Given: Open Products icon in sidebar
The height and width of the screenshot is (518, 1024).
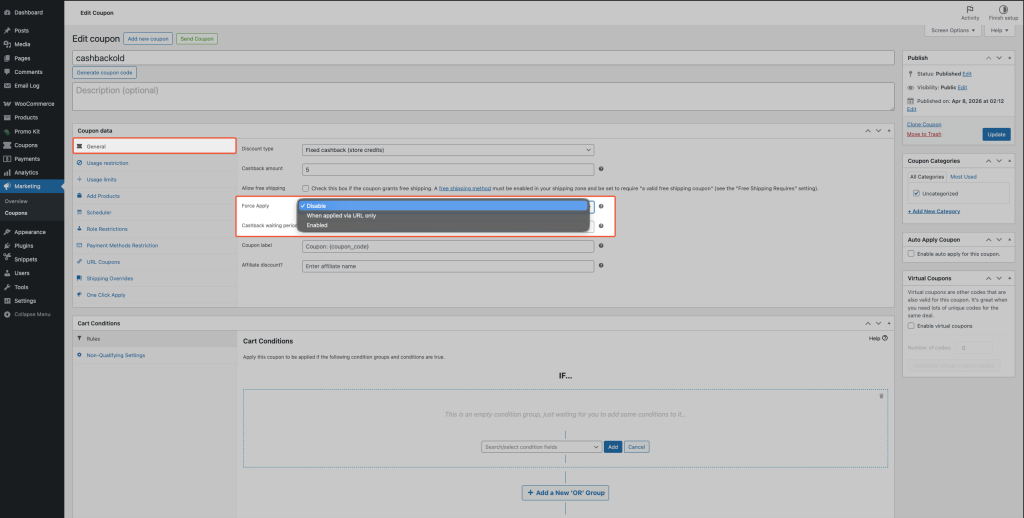Looking at the screenshot, I should tap(7, 118).
